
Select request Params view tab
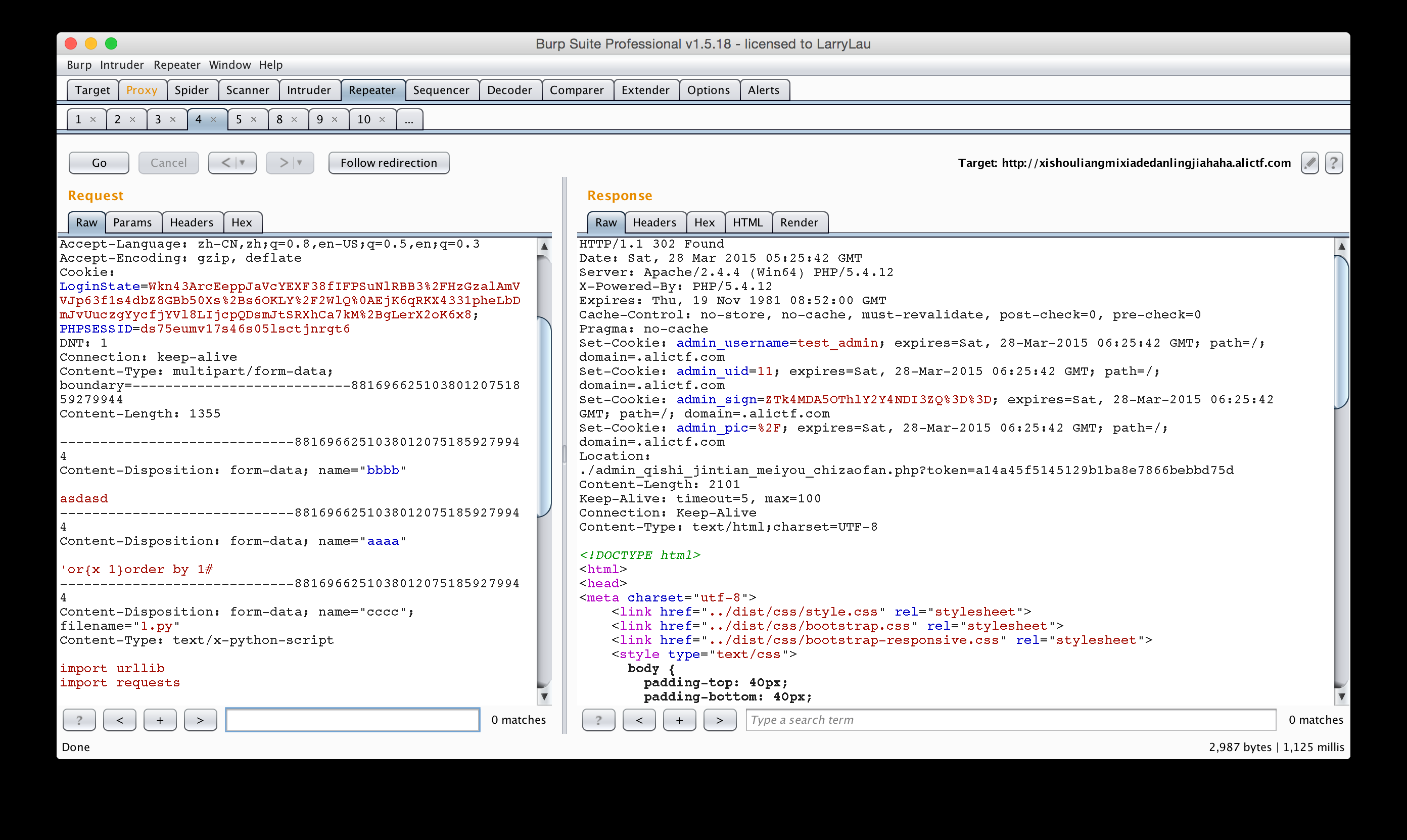pos(133,222)
